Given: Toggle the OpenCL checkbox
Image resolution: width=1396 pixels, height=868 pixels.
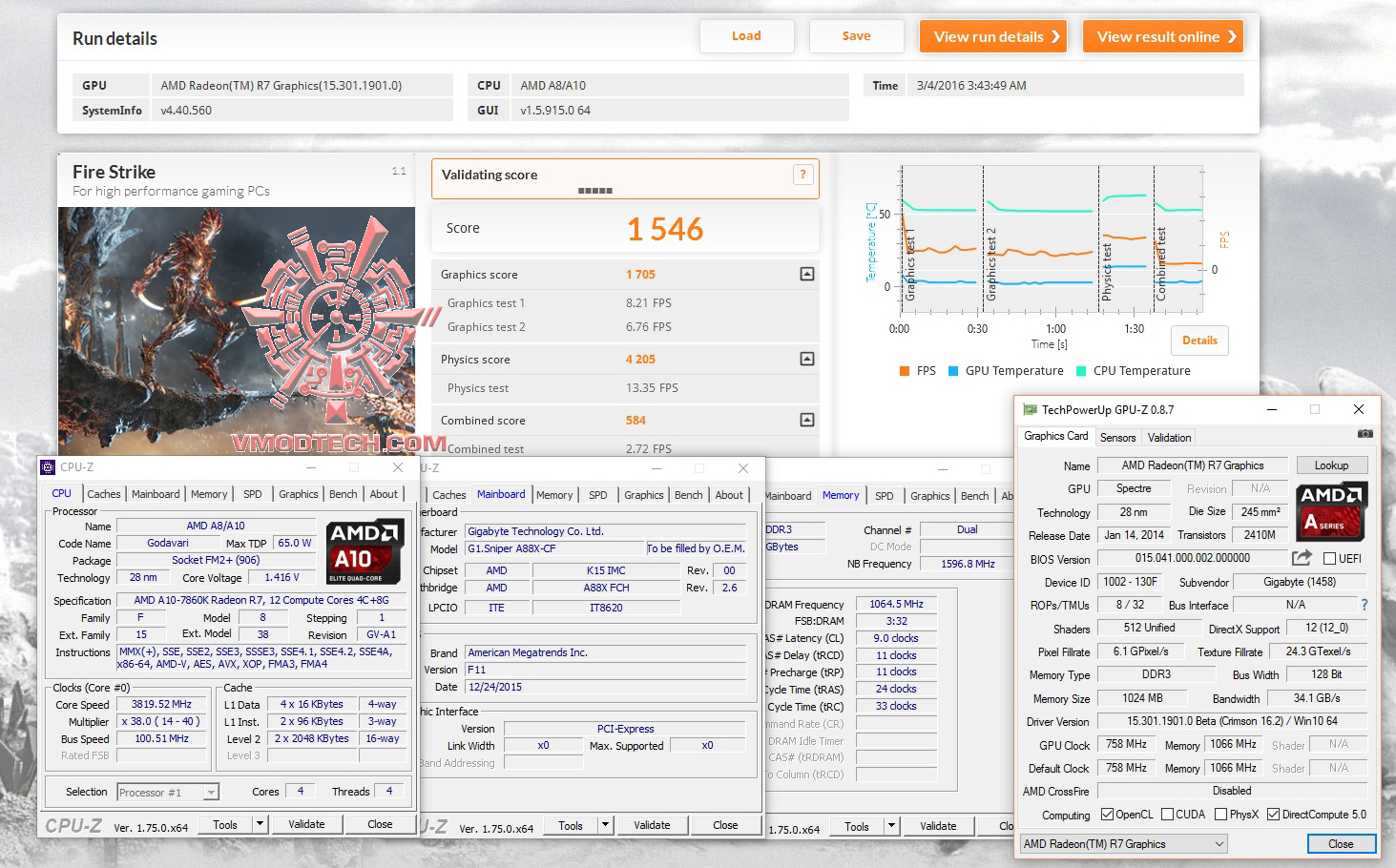Looking at the screenshot, I should coord(1107,815).
